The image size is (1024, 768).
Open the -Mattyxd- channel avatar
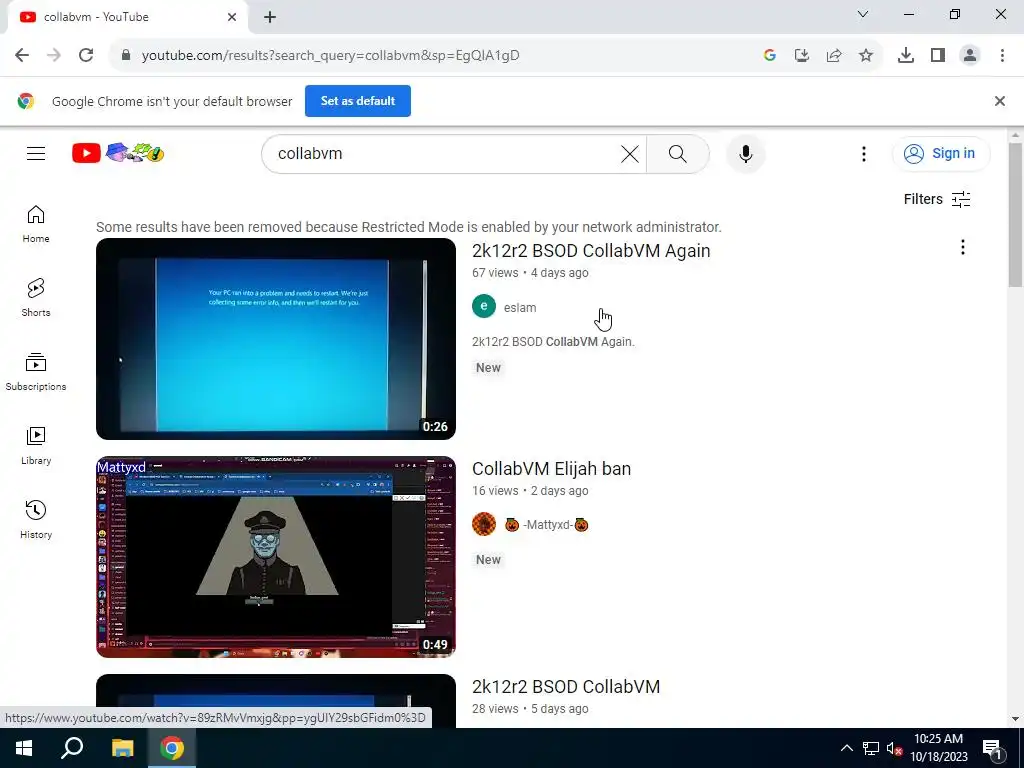pyautogui.click(x=484, y=524)
